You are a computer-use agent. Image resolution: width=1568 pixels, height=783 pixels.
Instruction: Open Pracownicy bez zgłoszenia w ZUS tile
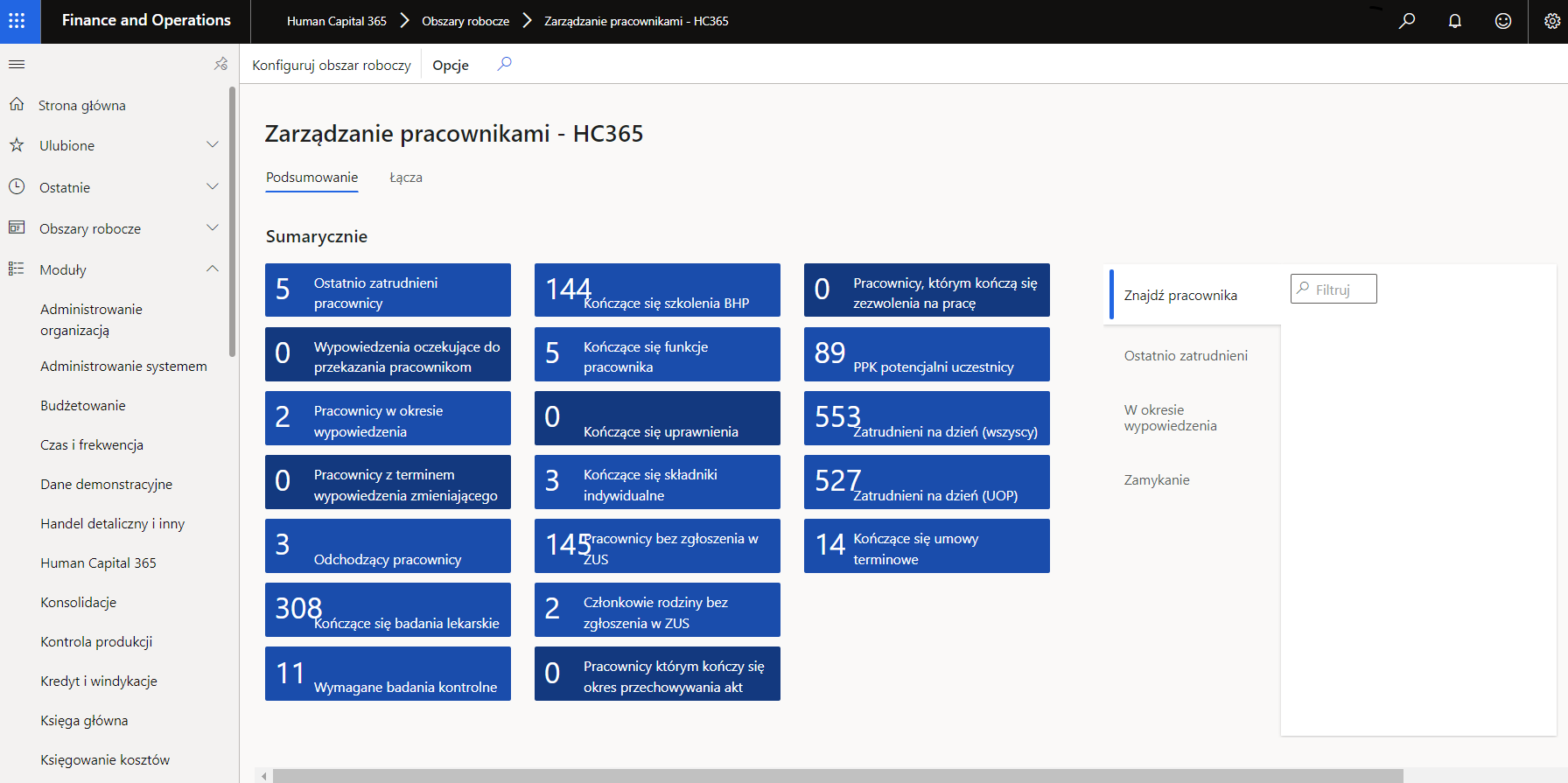point(657,546)
